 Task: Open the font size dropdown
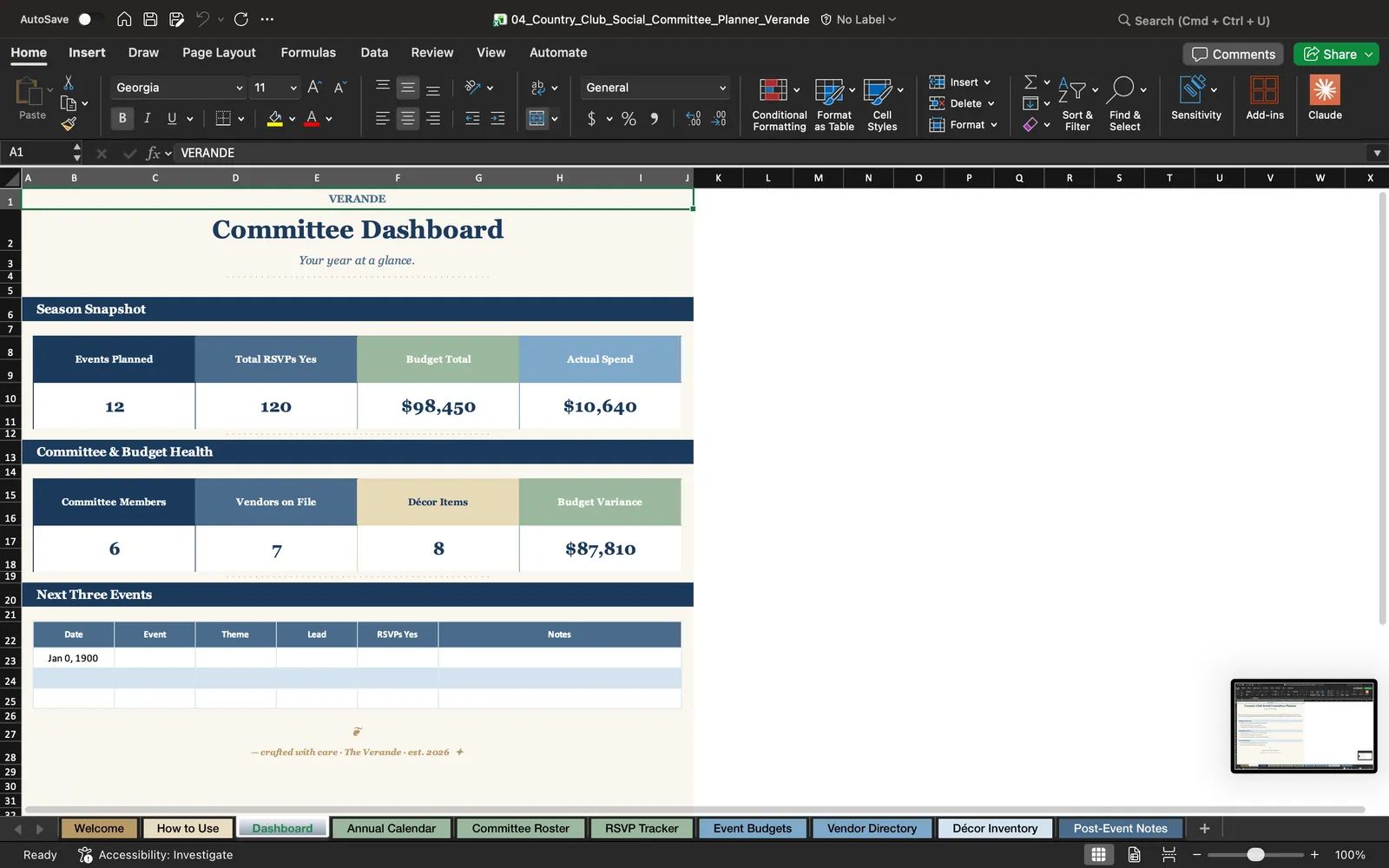293,88
